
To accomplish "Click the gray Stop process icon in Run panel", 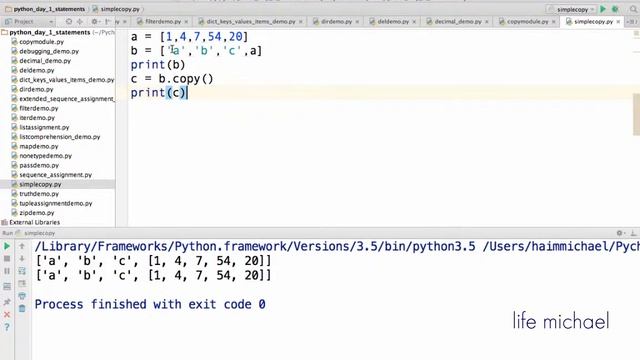I will tap(7, 259).
